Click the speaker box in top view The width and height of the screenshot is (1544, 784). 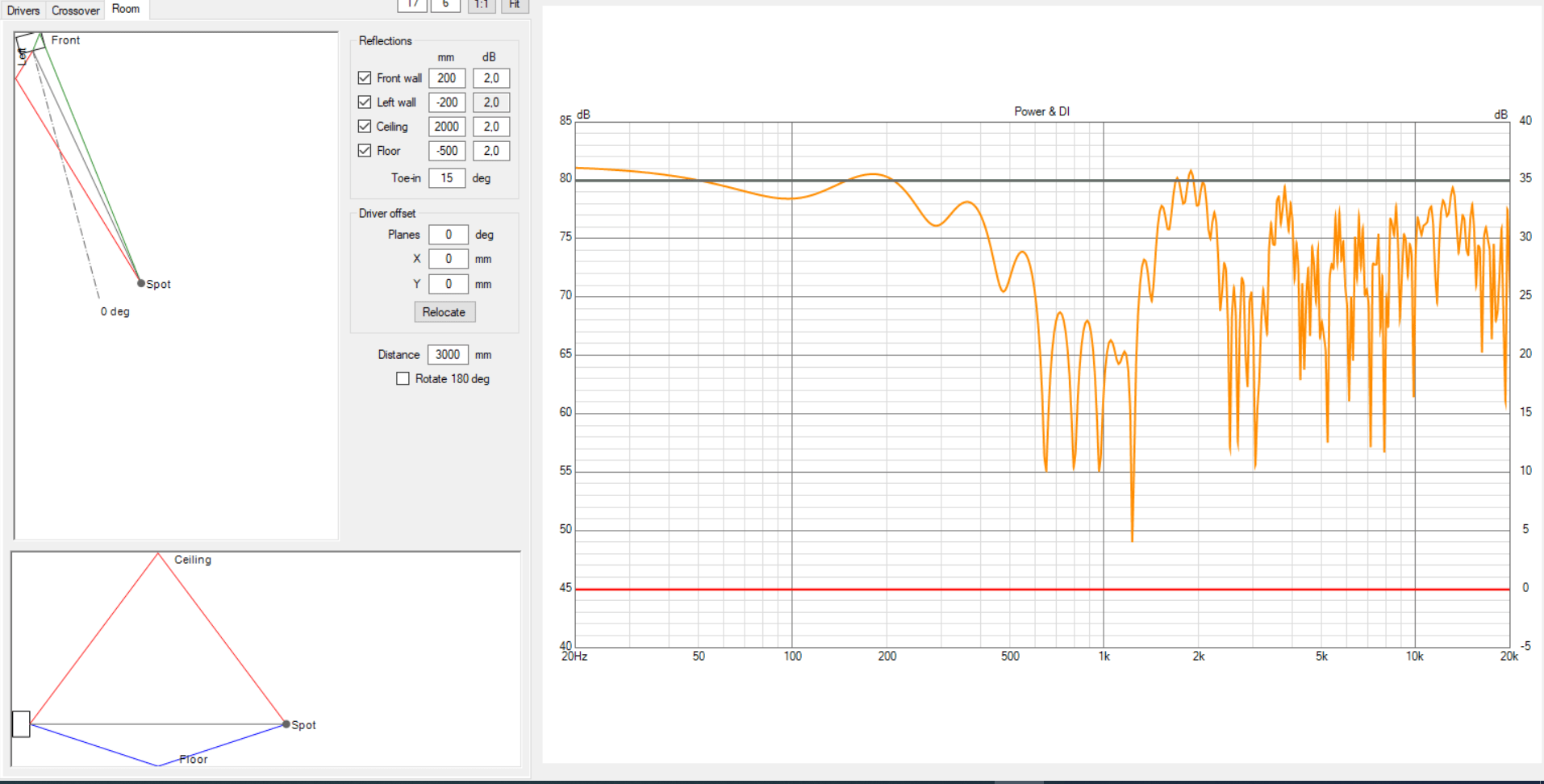(30, 42)
